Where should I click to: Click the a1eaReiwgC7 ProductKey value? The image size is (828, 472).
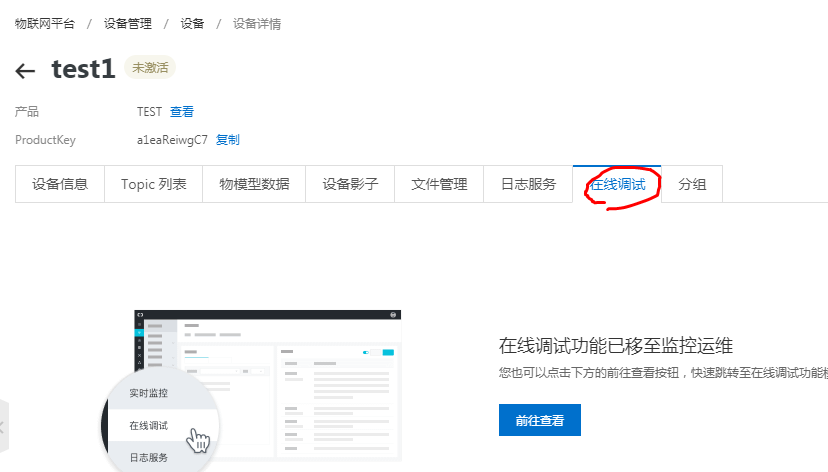(172, 140)
